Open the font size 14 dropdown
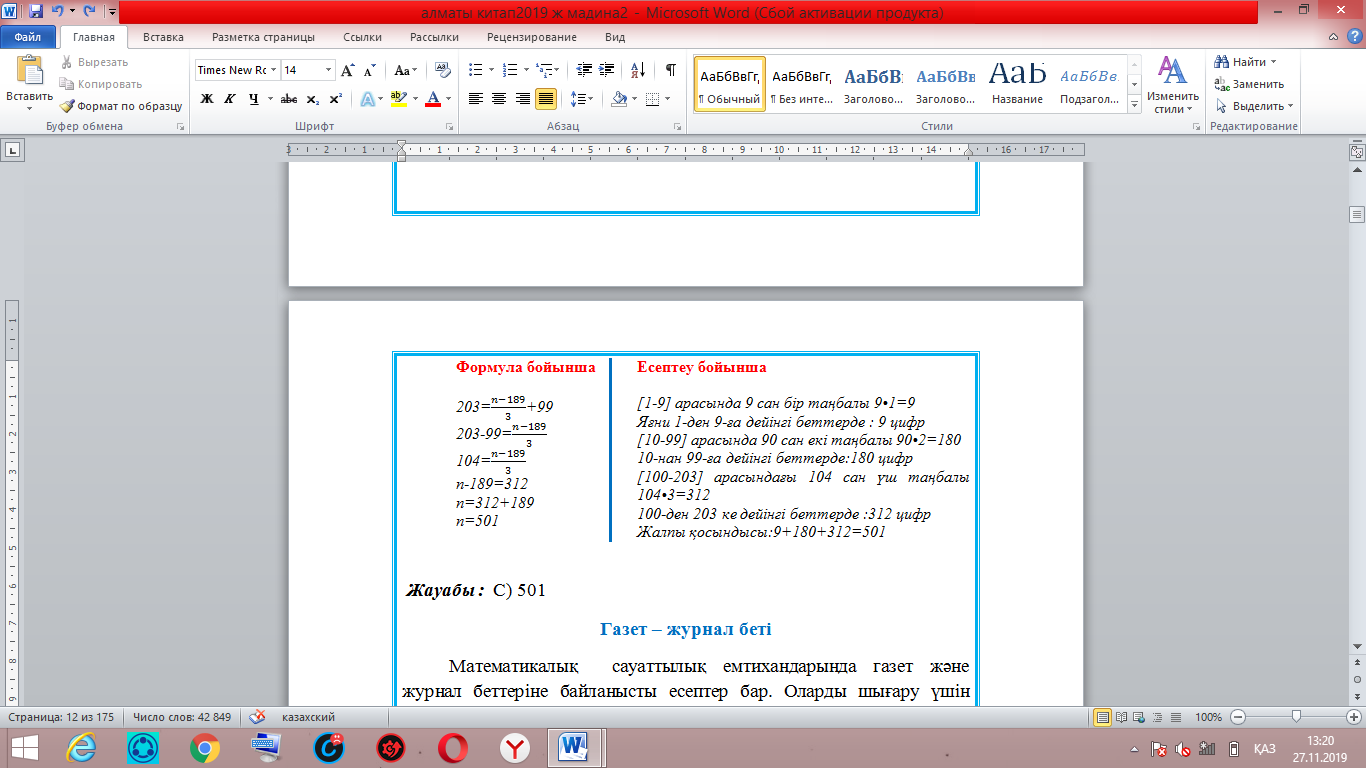Viewport: 1366px width, 768px height. [329, 70]
